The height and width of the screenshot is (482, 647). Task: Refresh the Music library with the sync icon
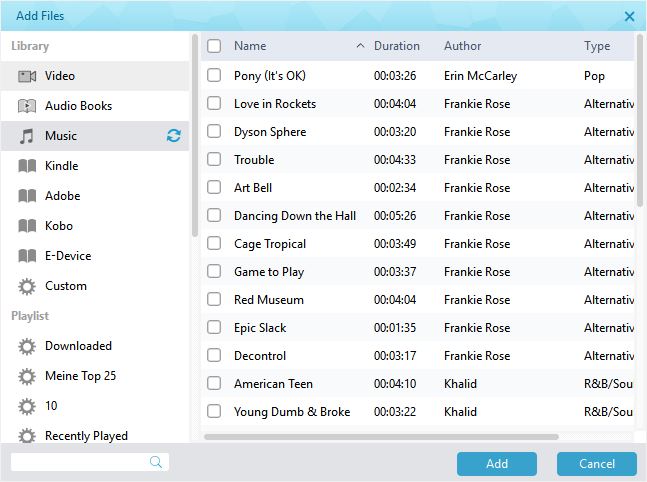pyautogui.click(x=174, y=136)
